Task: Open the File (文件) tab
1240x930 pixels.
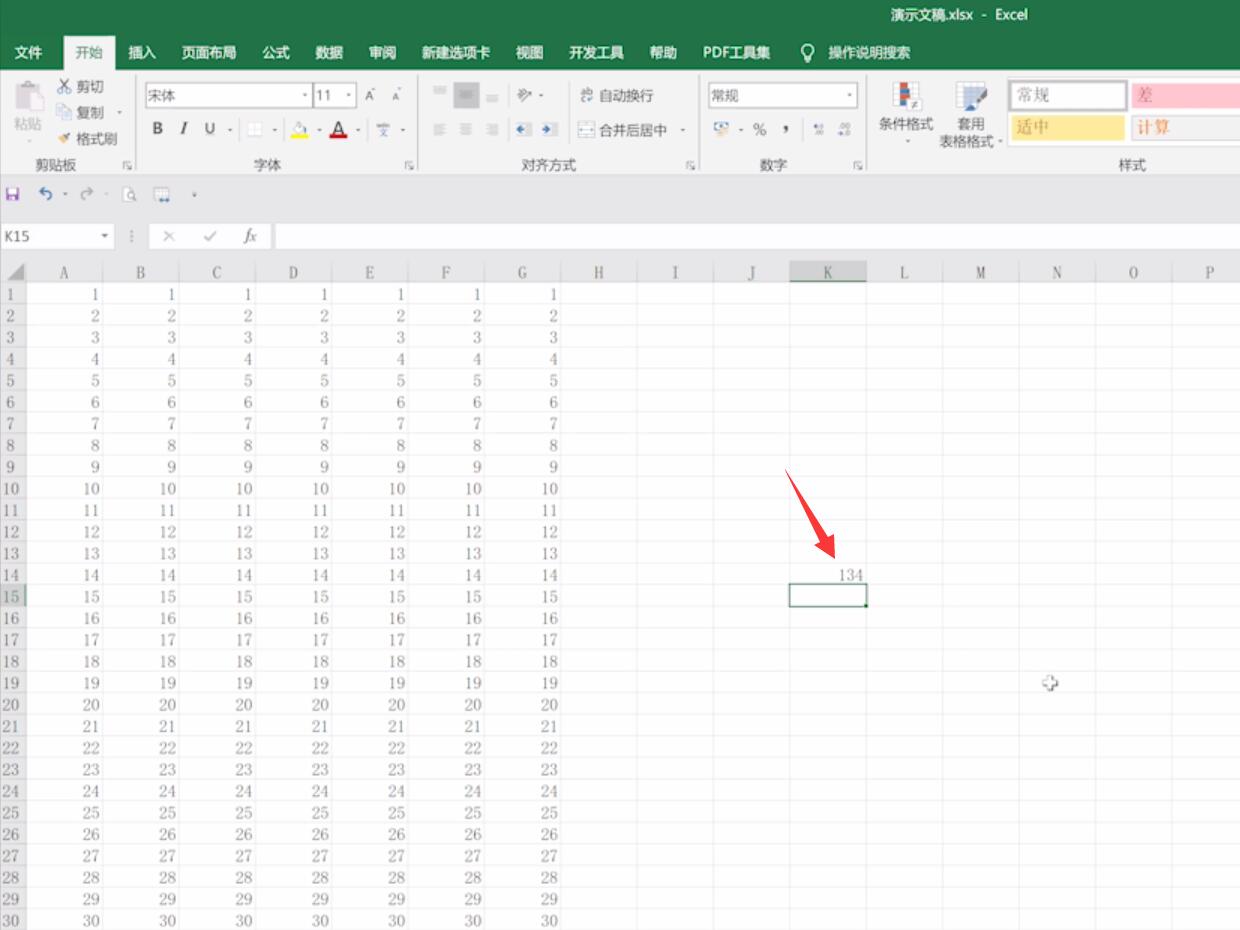Action: click(29, 53)
